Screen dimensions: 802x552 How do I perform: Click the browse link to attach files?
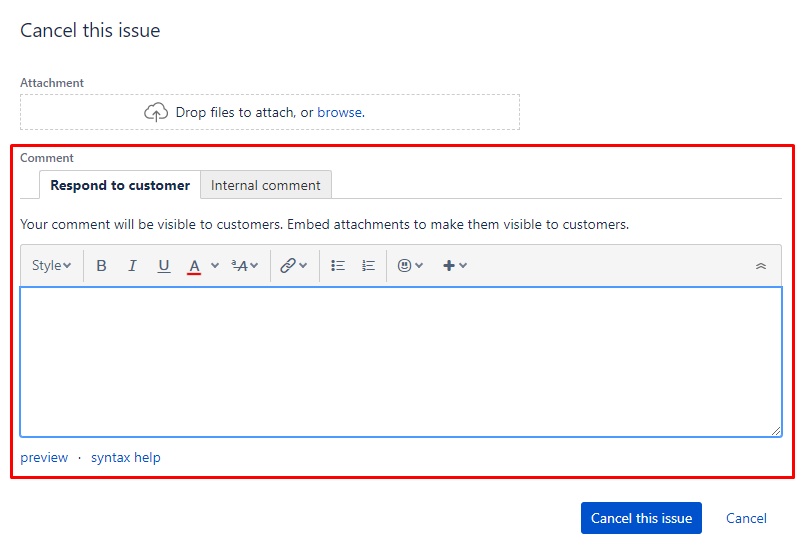coord(341,112)
